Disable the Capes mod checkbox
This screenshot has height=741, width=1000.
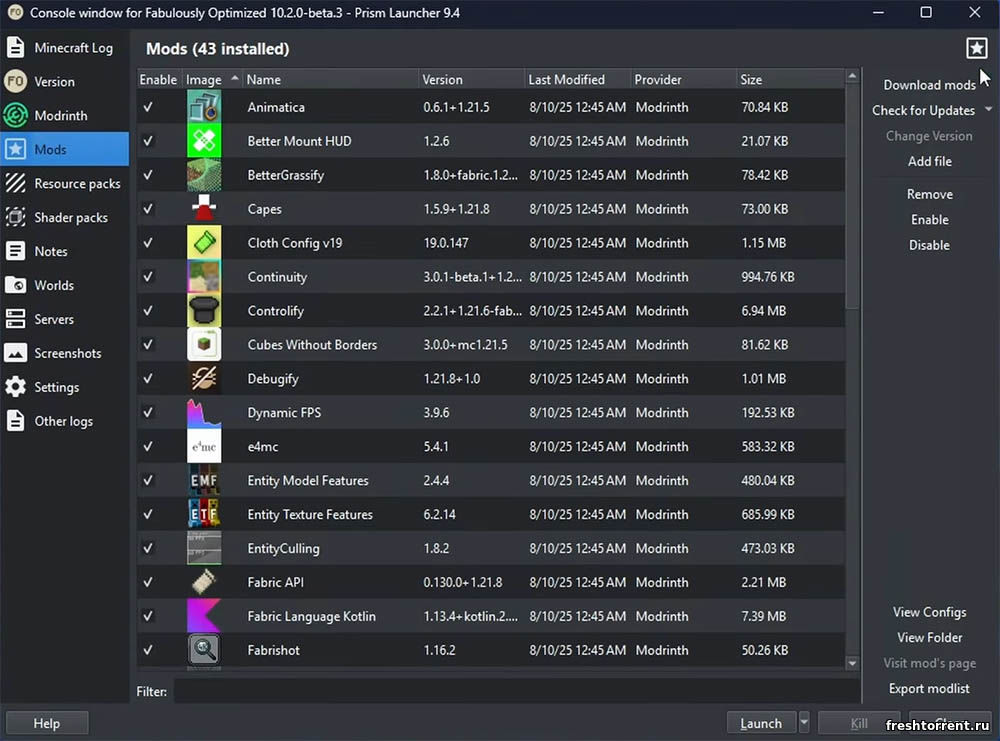click(148, 209)
